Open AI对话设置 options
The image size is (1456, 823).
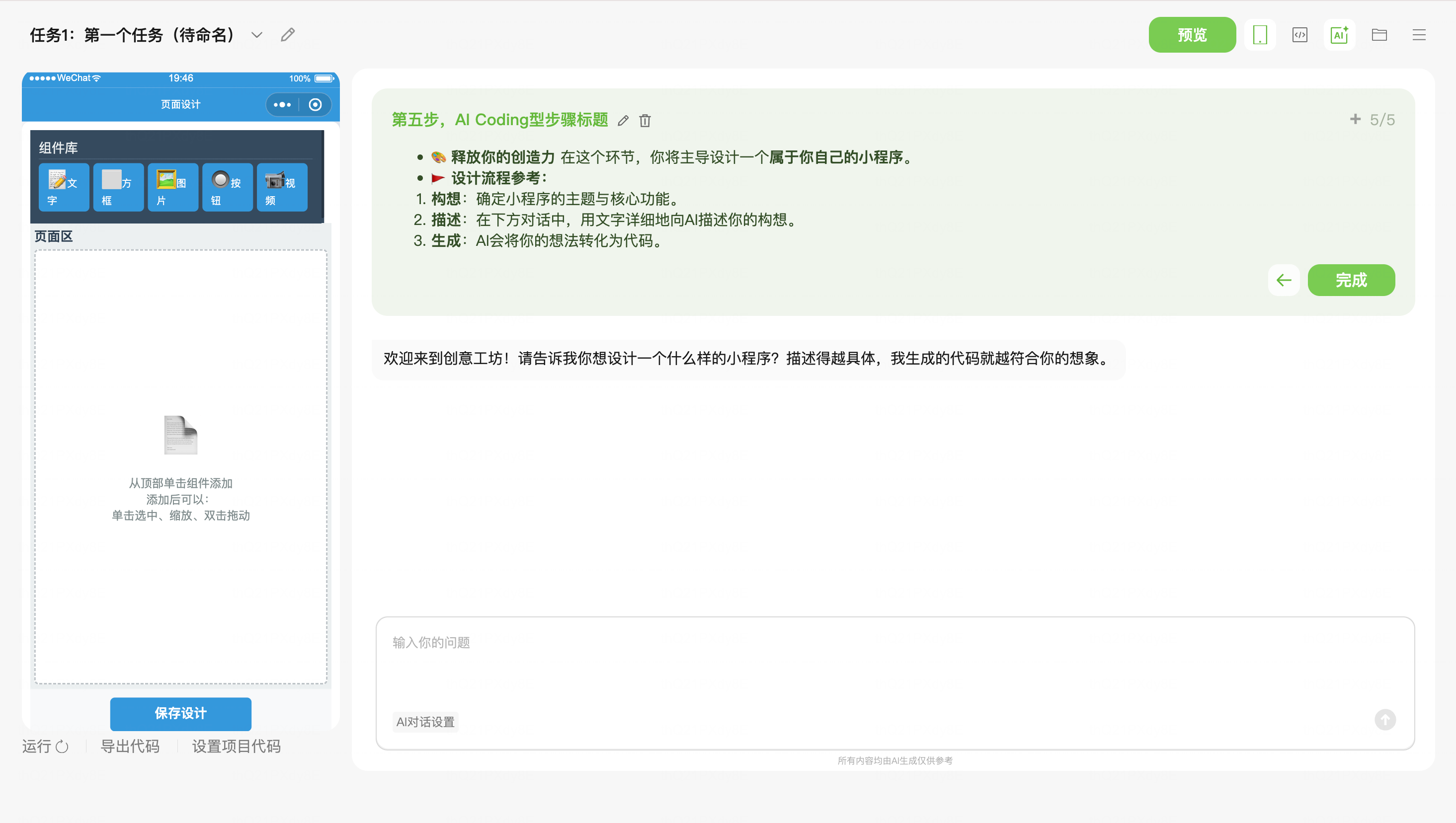point(425,722)
